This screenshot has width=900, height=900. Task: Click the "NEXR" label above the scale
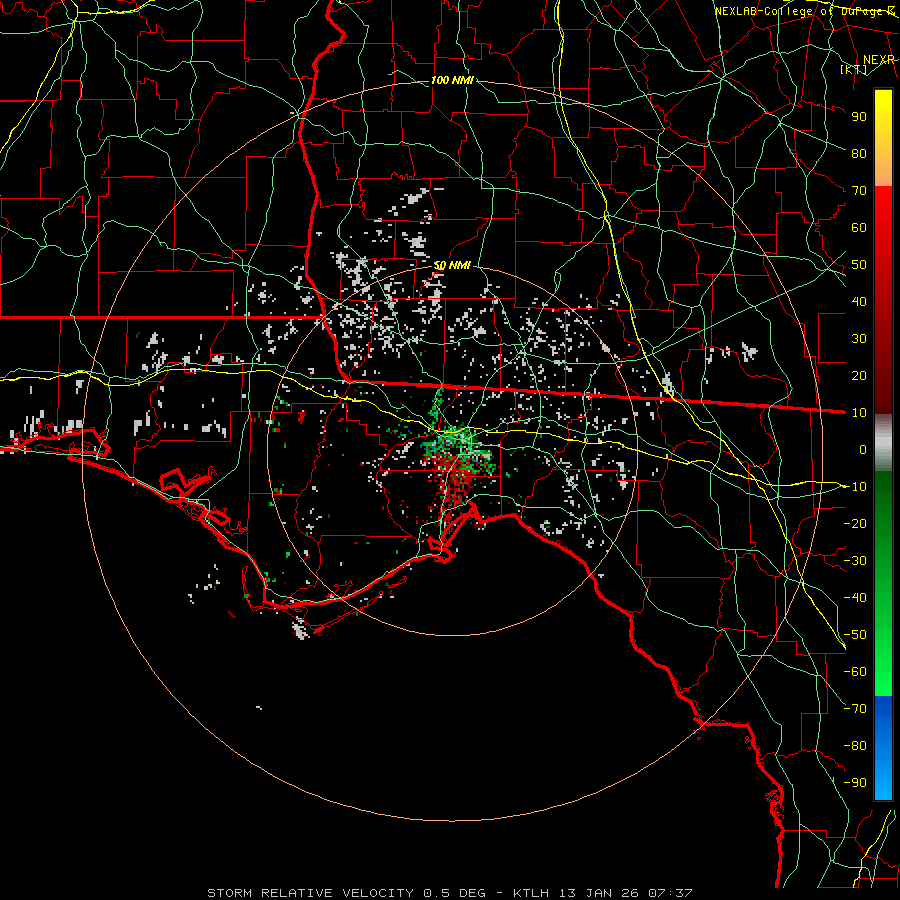[878, 60]
